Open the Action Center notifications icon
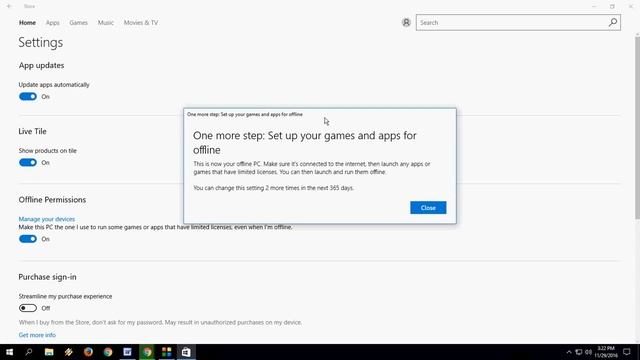The width and height of the screenshot is (640, 360). click(x=627, y=352)
